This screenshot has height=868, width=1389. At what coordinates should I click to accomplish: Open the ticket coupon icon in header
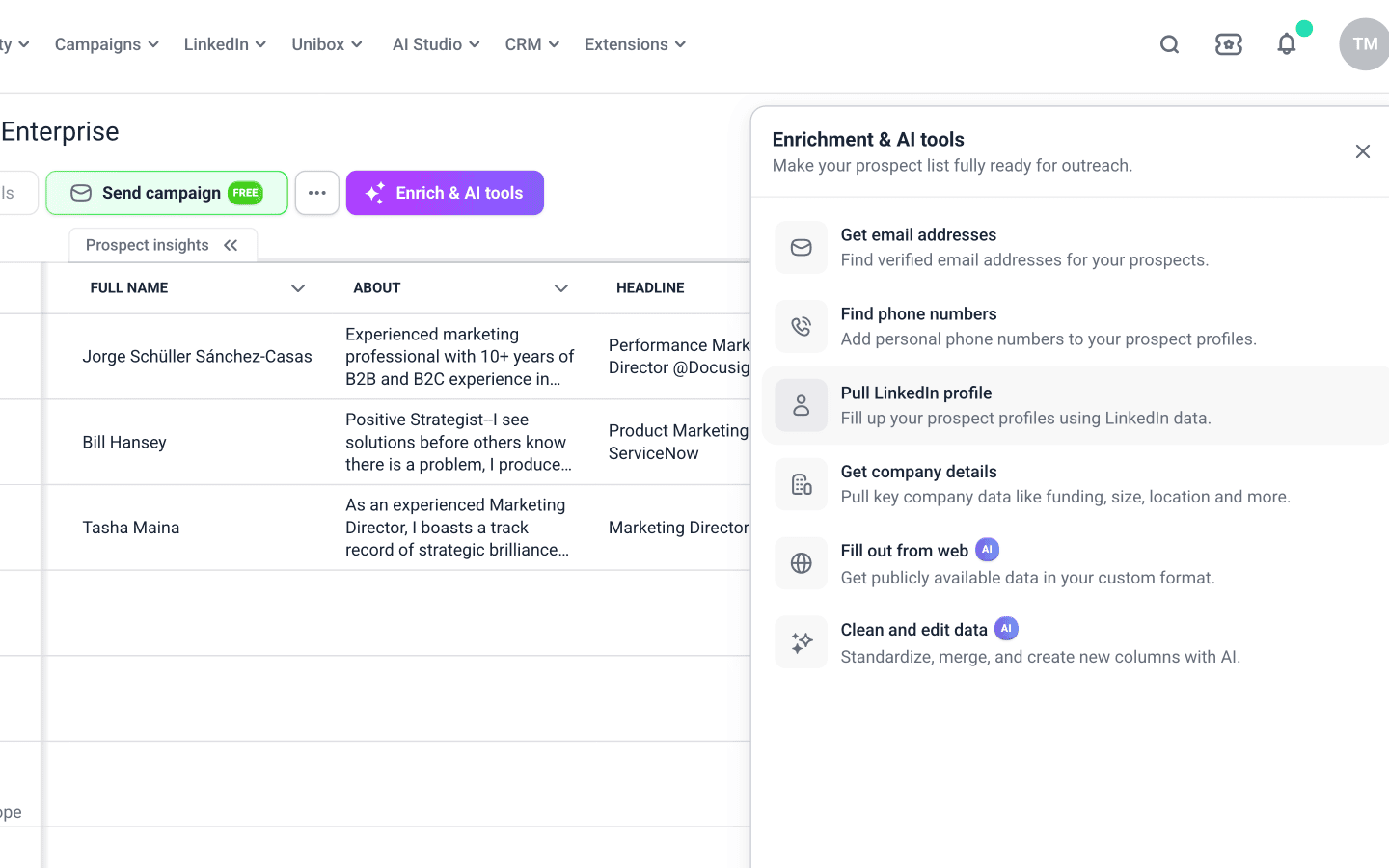[1229, 44]
